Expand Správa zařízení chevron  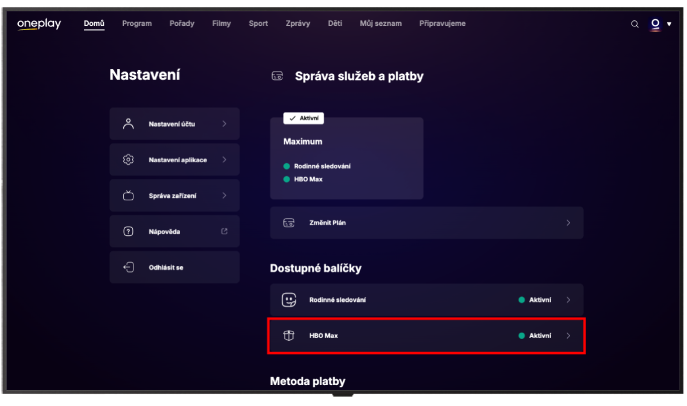pos(224,196)
